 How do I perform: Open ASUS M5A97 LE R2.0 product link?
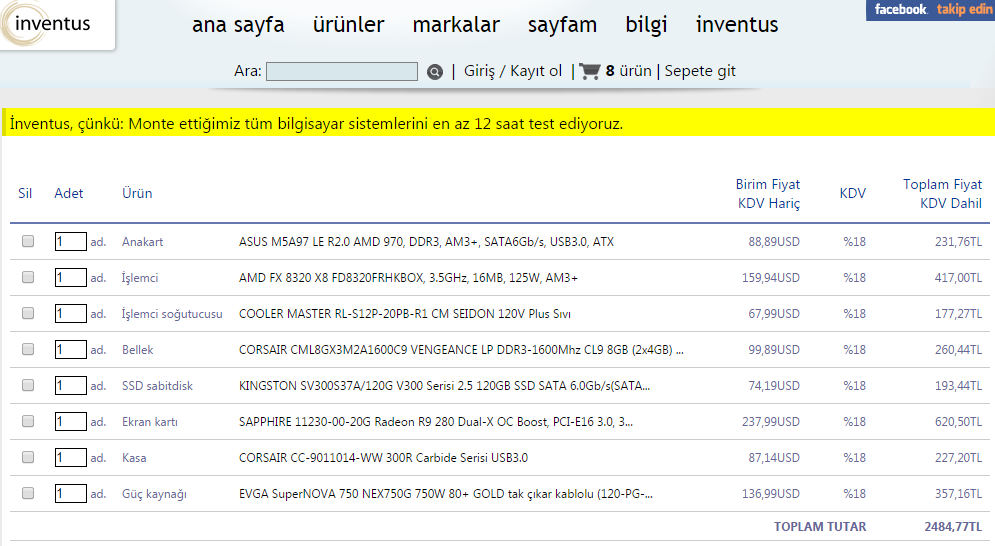(426, 242)
